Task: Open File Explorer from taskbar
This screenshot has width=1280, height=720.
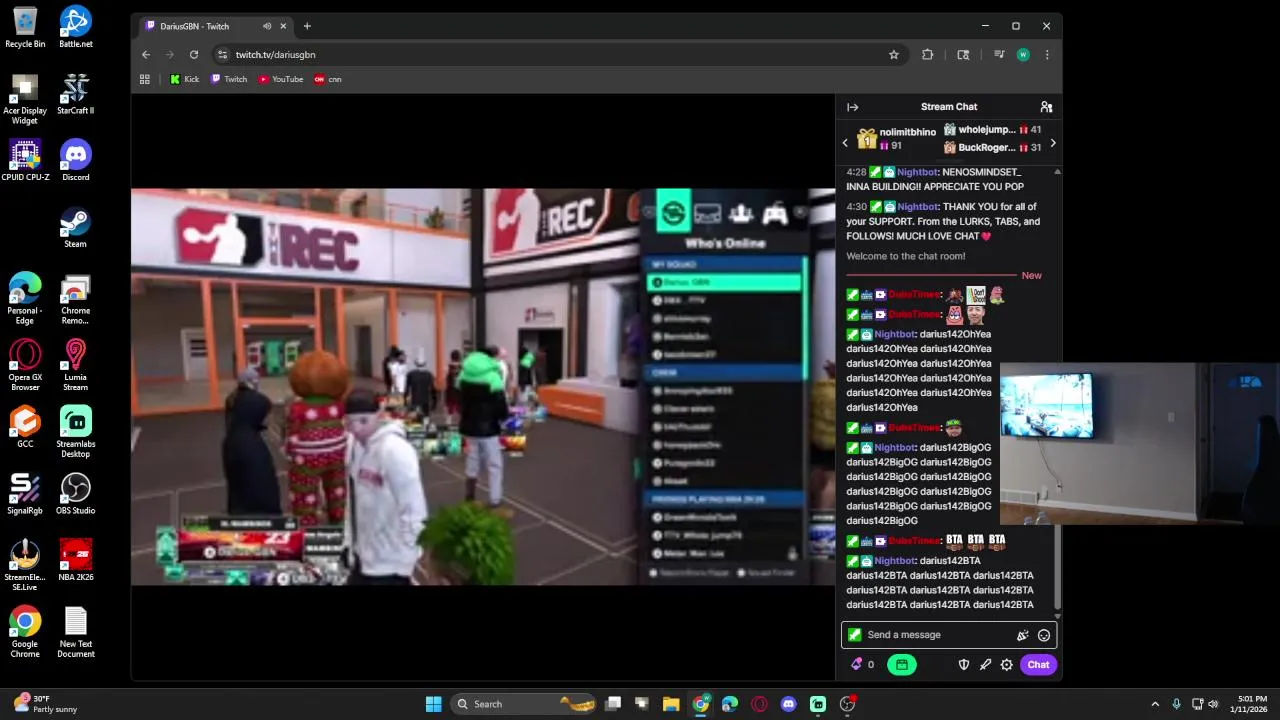Action: [x=671, y=704]
